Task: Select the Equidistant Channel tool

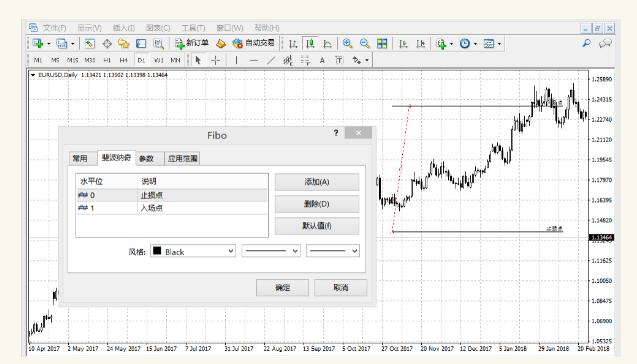Action: [x=288, y=60]
